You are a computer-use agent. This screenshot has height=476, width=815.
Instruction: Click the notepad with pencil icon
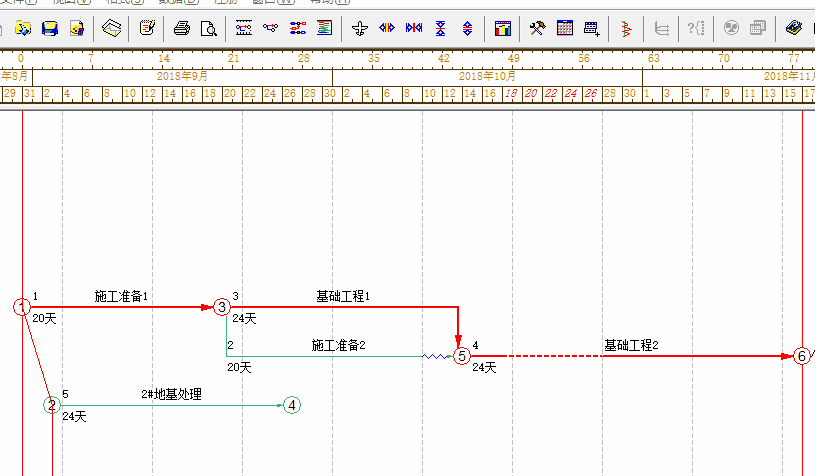click(147, 28)
